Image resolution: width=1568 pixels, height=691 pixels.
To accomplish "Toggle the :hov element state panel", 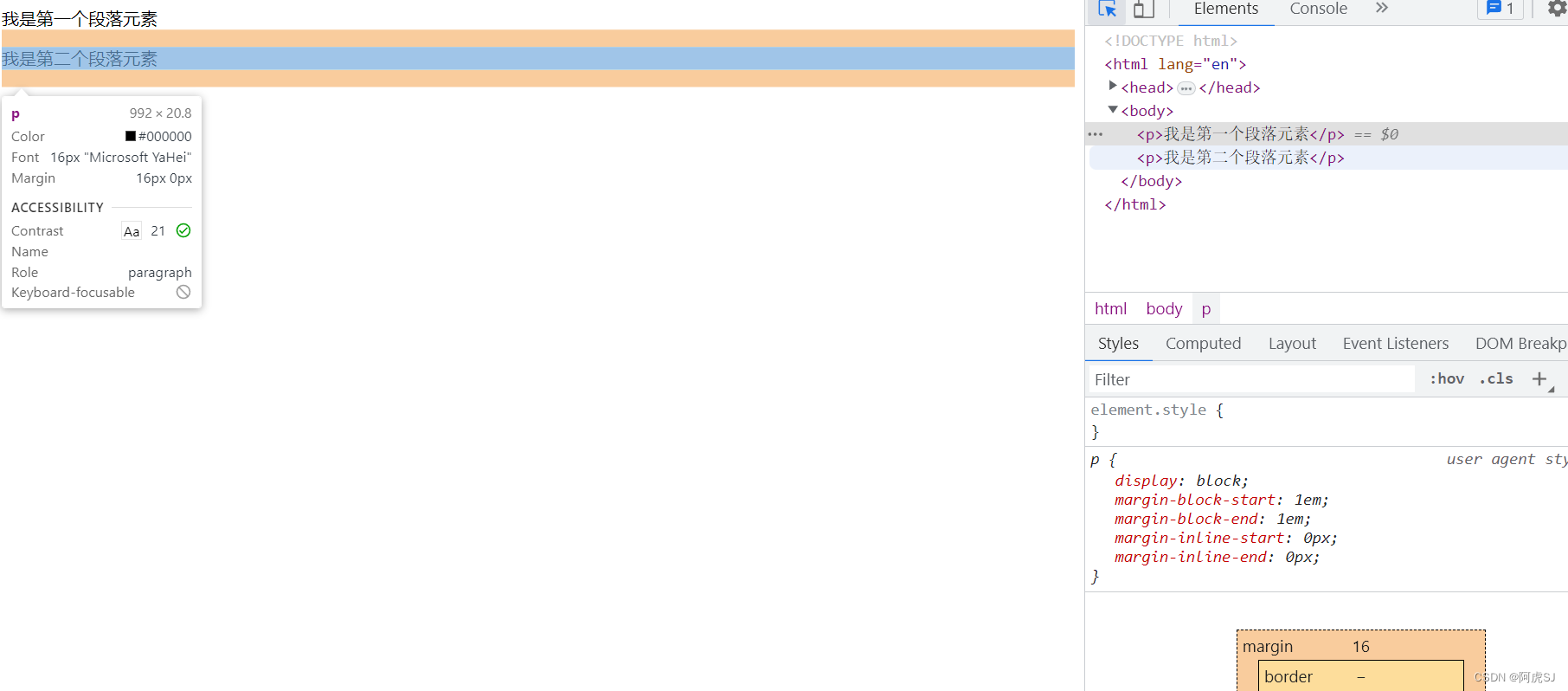I will pyautogui.click(x=1447, y=379).
